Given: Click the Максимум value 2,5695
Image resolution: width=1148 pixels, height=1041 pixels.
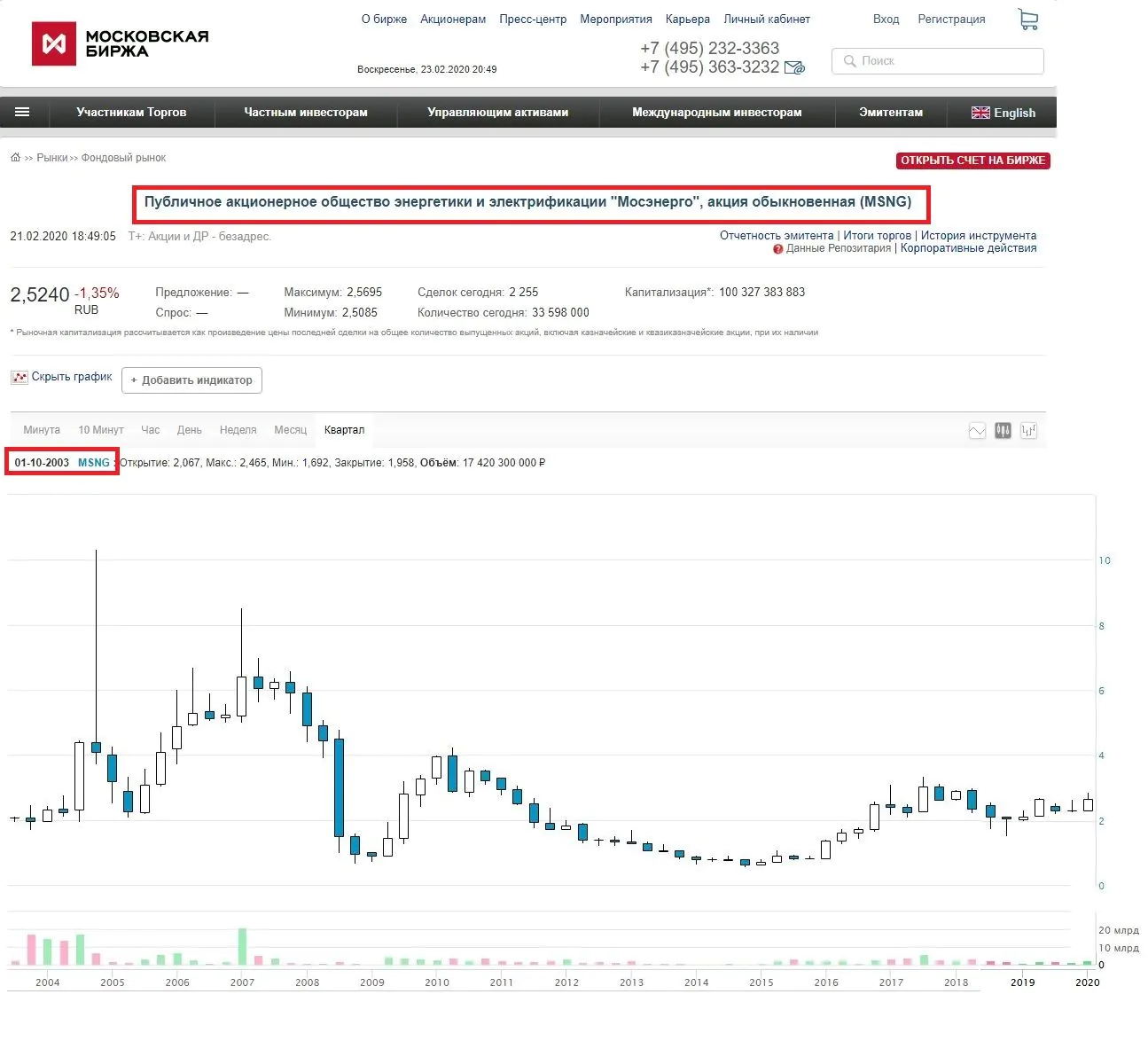Looking at the screenshot, I should click(x=364, y=292).
